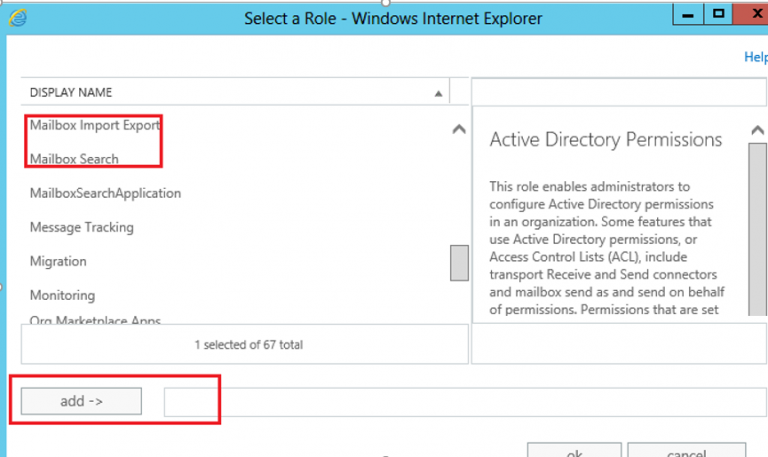The width and height of the screenshot is (768, 457).
Task: Click the details pane scrollbar thumb
Action: tap(757, 229)
